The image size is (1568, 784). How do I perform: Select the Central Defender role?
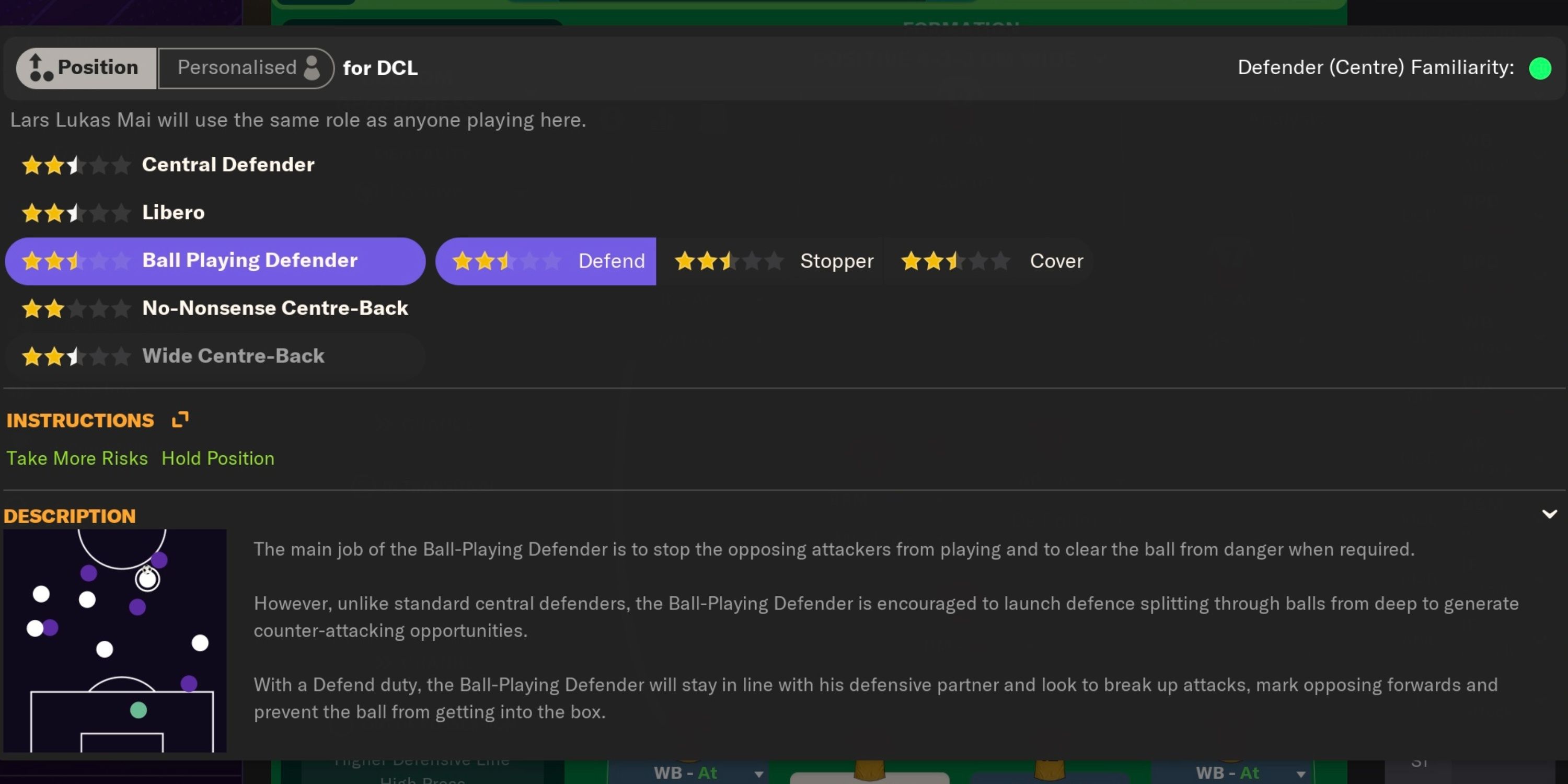228,164
